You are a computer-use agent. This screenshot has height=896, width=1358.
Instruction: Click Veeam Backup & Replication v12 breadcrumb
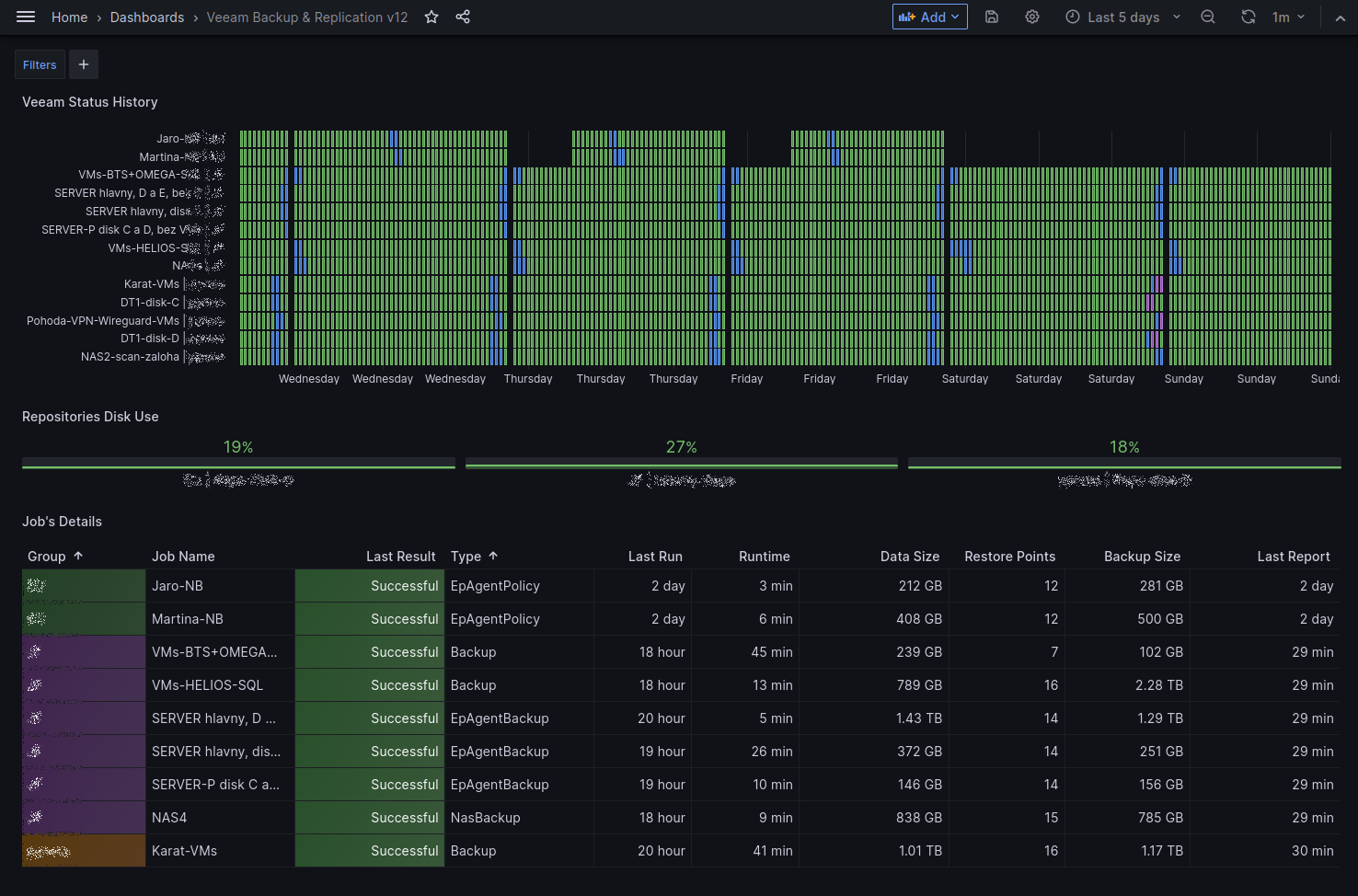click(307, 17)
